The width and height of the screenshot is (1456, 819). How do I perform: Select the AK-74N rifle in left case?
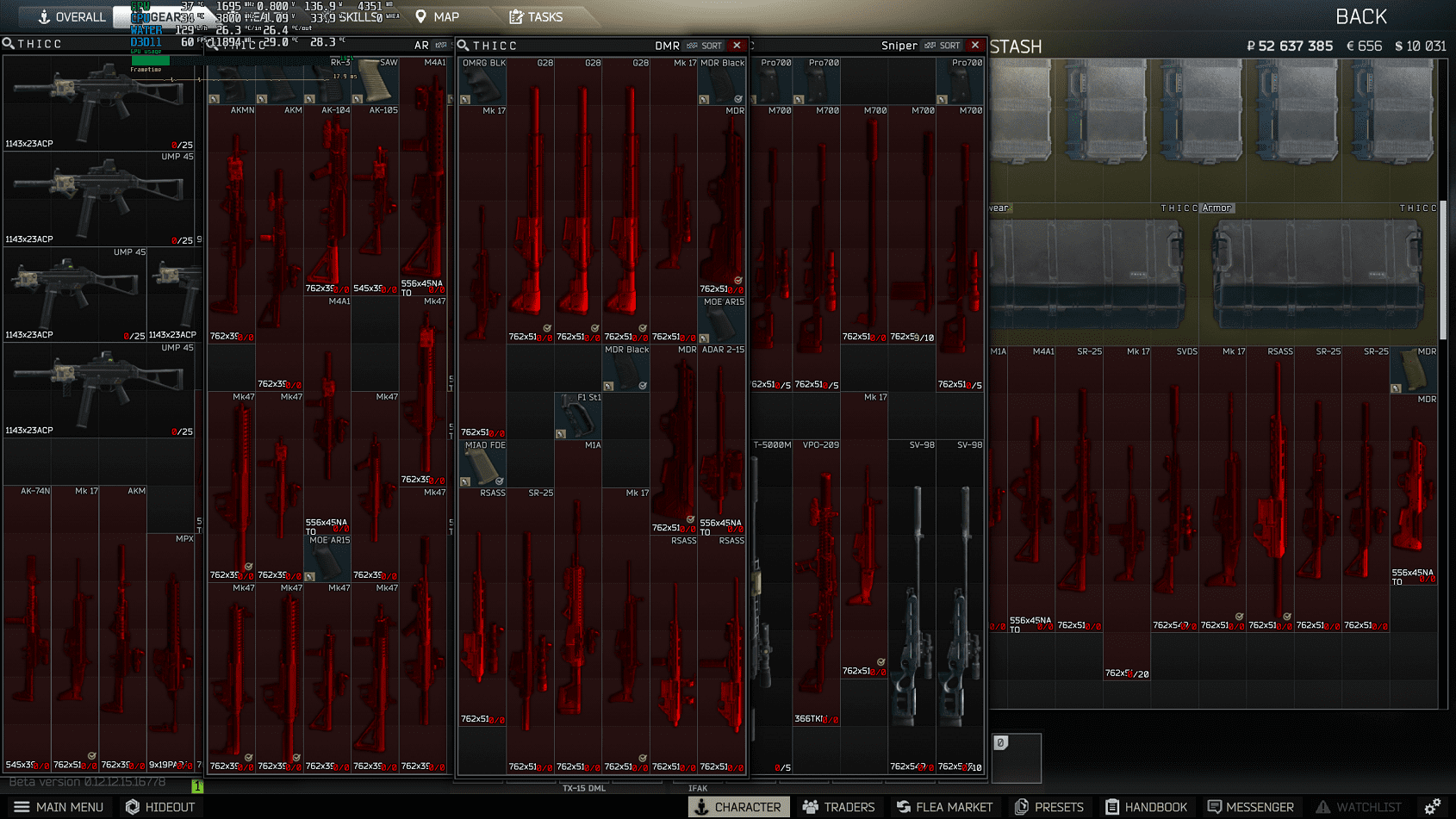pos(28,629)
